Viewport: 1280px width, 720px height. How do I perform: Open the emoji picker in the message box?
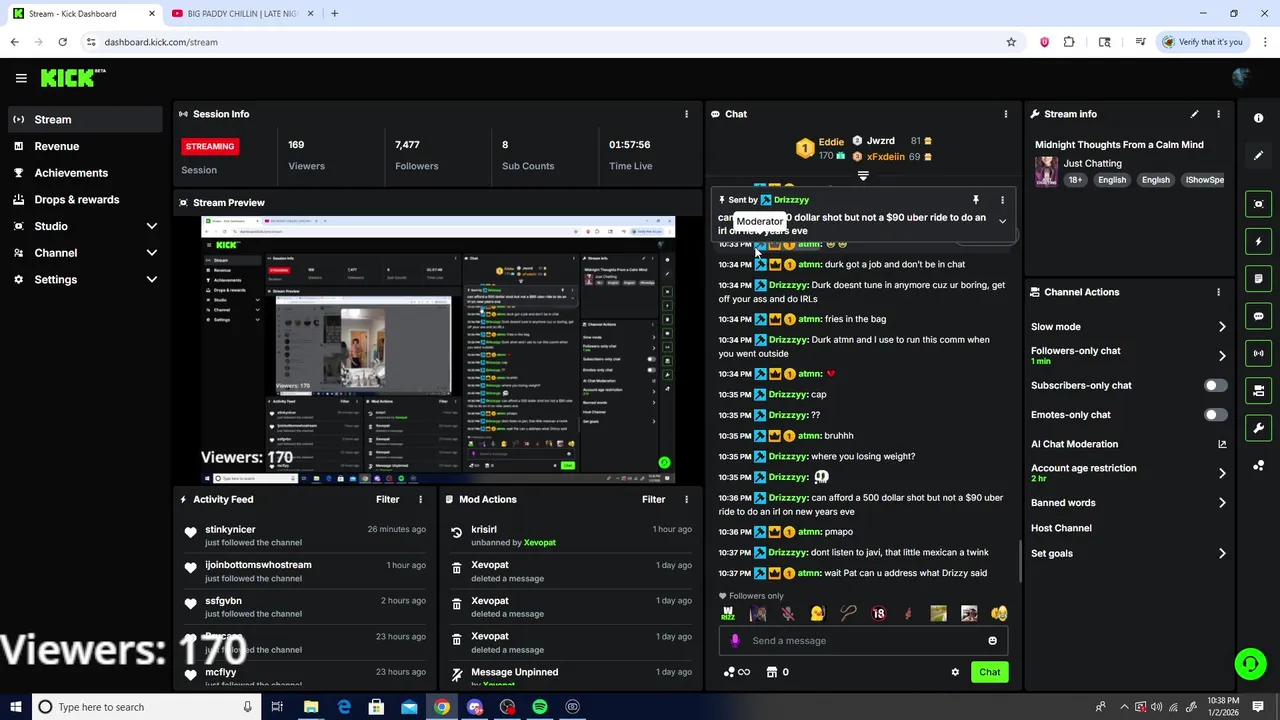click(x=992, y=641)
